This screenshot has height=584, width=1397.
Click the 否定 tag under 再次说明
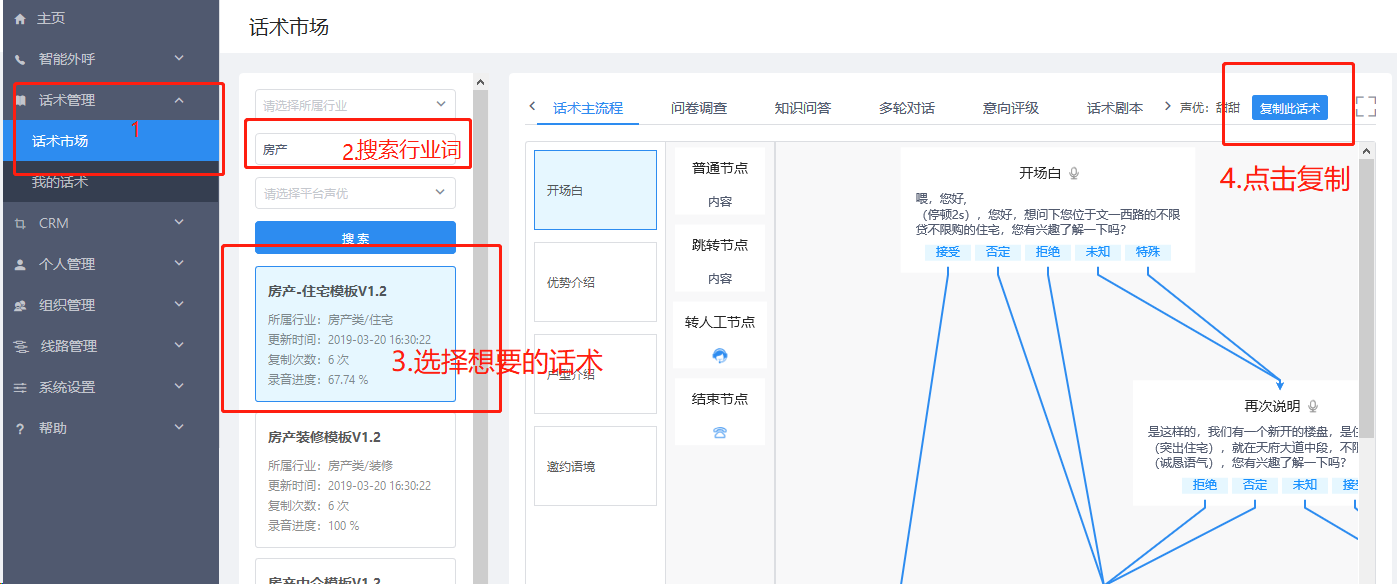coord(1255,485)
